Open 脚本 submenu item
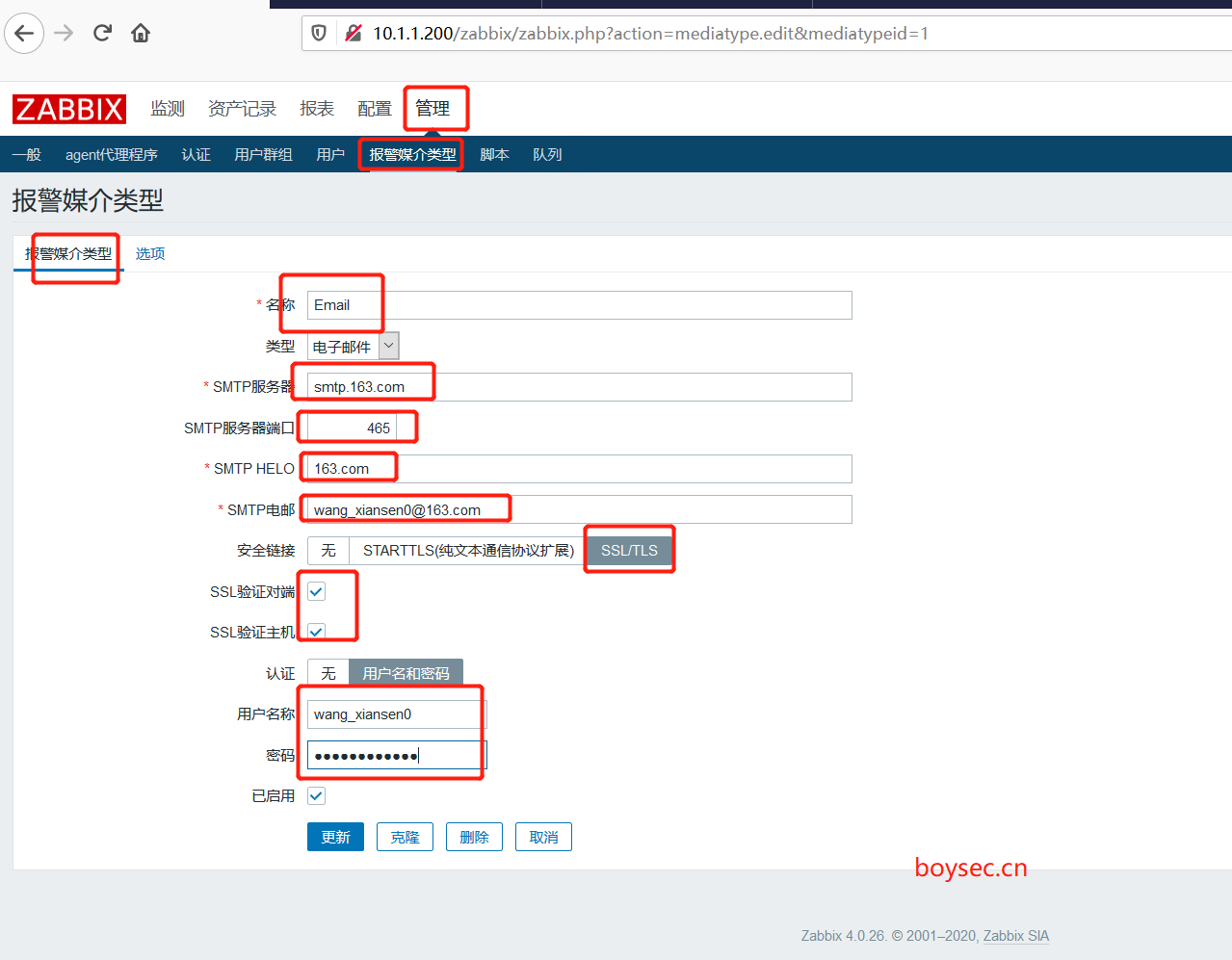 tap(494, 154)
